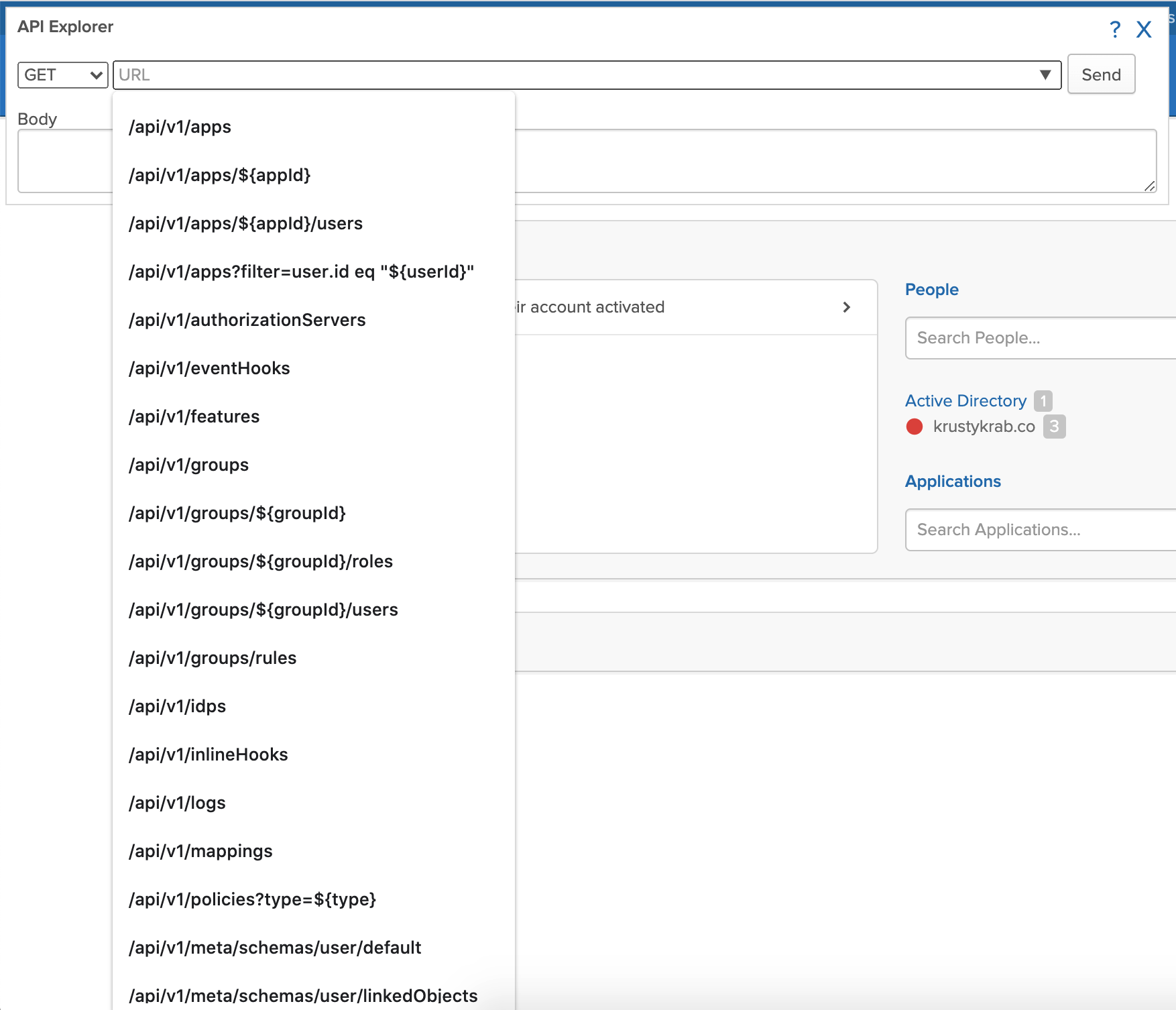Open the GET method dropdown

point(62,75)
